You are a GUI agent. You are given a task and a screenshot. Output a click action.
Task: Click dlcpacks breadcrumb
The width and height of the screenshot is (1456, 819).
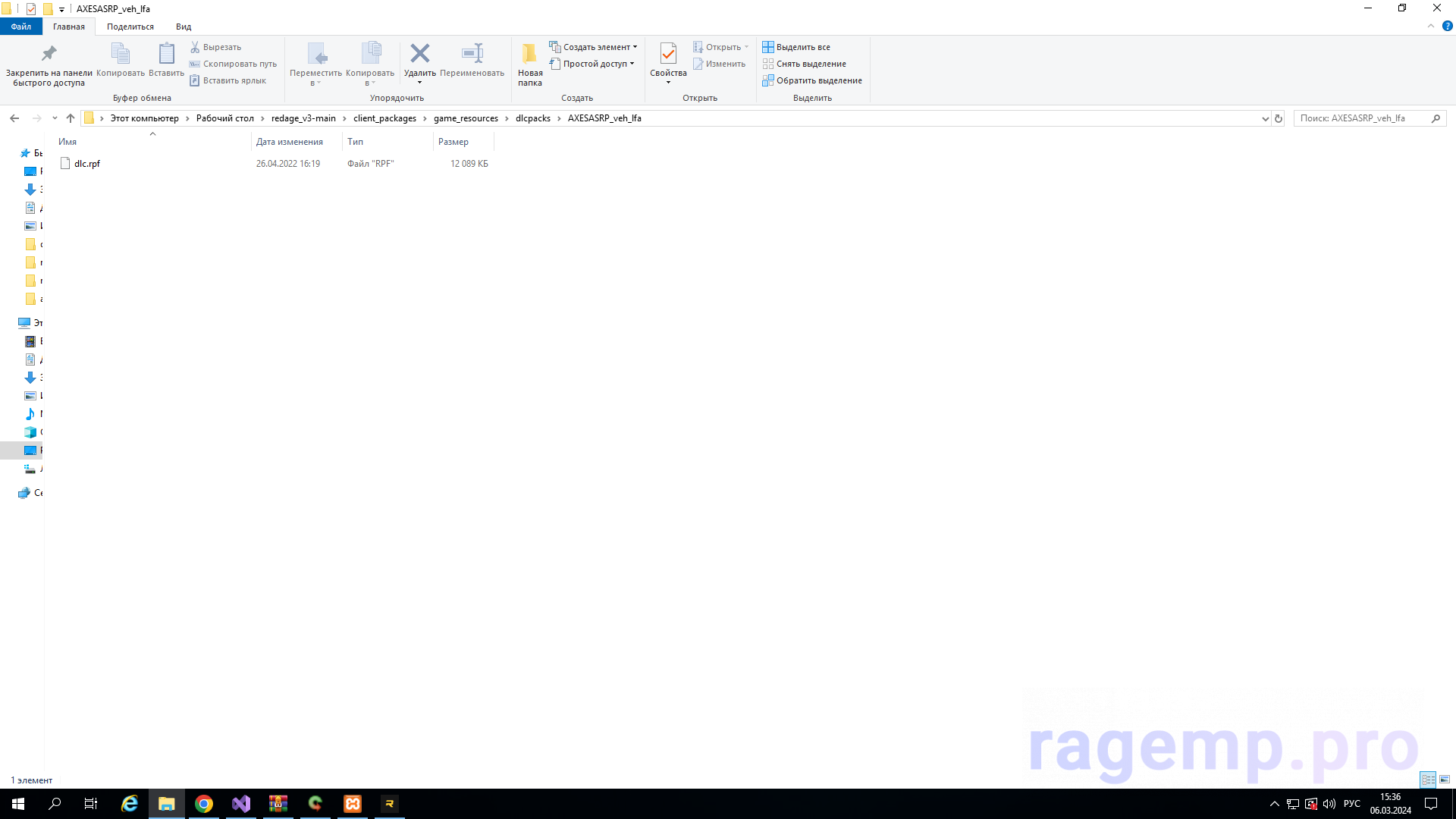pos(533,118)
